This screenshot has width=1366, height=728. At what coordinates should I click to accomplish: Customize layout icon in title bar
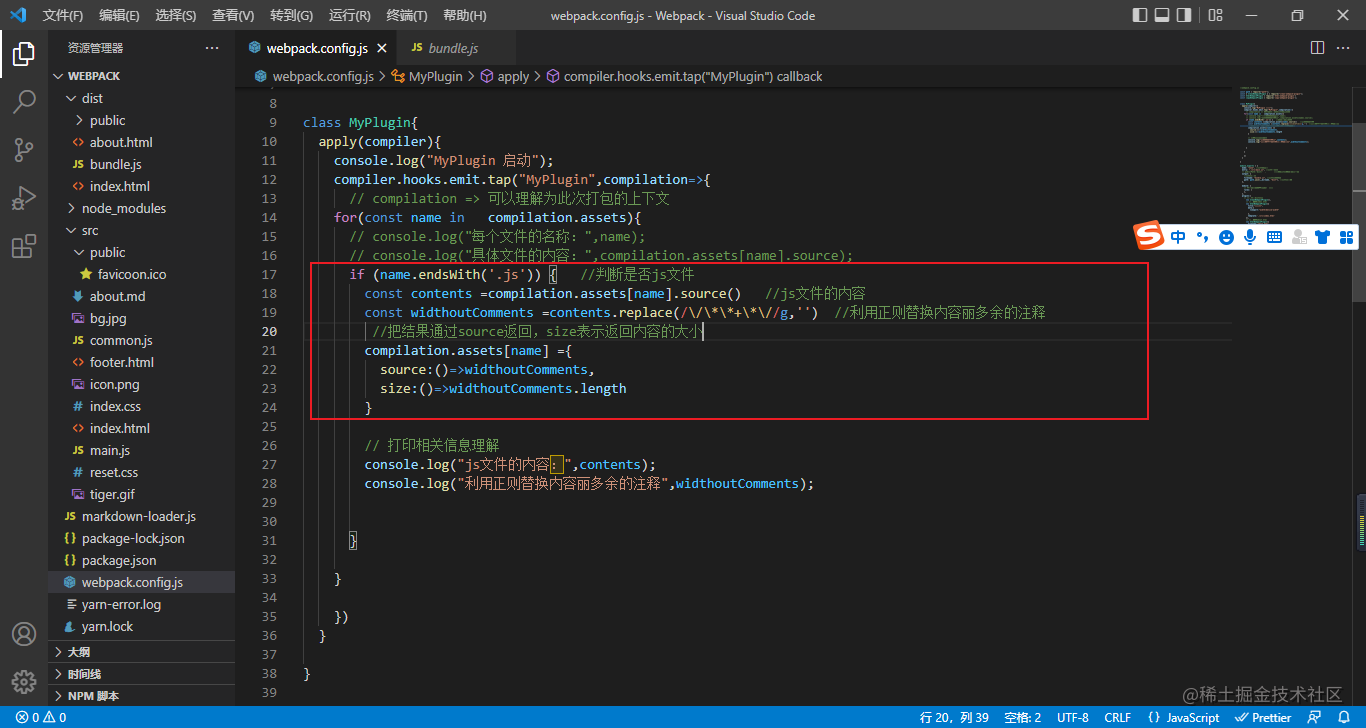[x=1215, y=15]
